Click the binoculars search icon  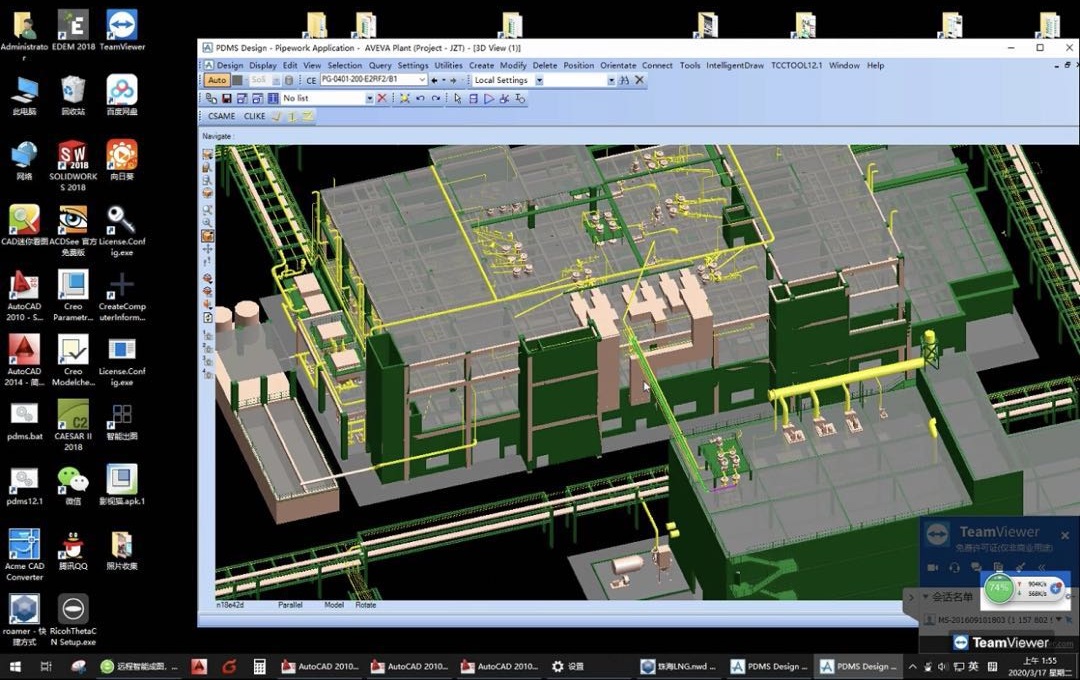[x=623, y=80]
